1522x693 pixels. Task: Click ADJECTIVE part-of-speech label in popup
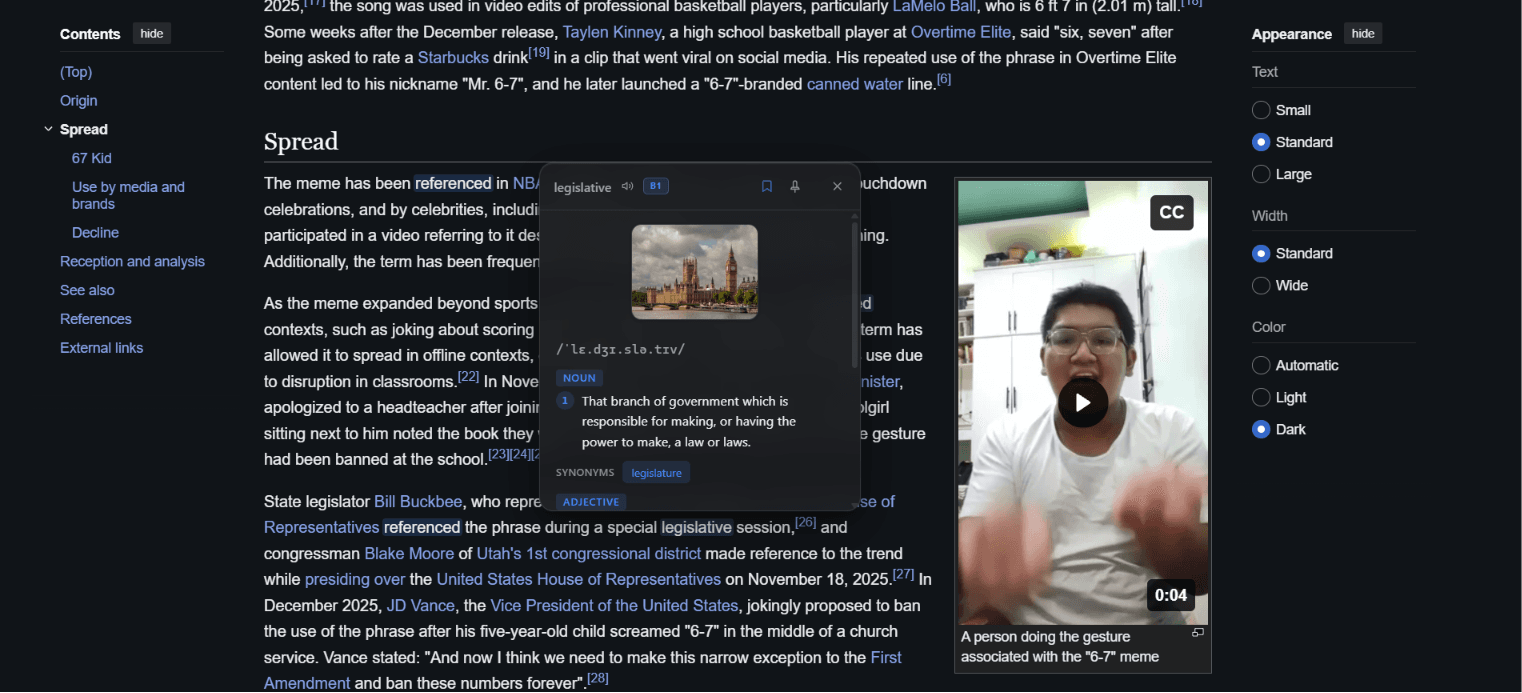tap(590, 502)
